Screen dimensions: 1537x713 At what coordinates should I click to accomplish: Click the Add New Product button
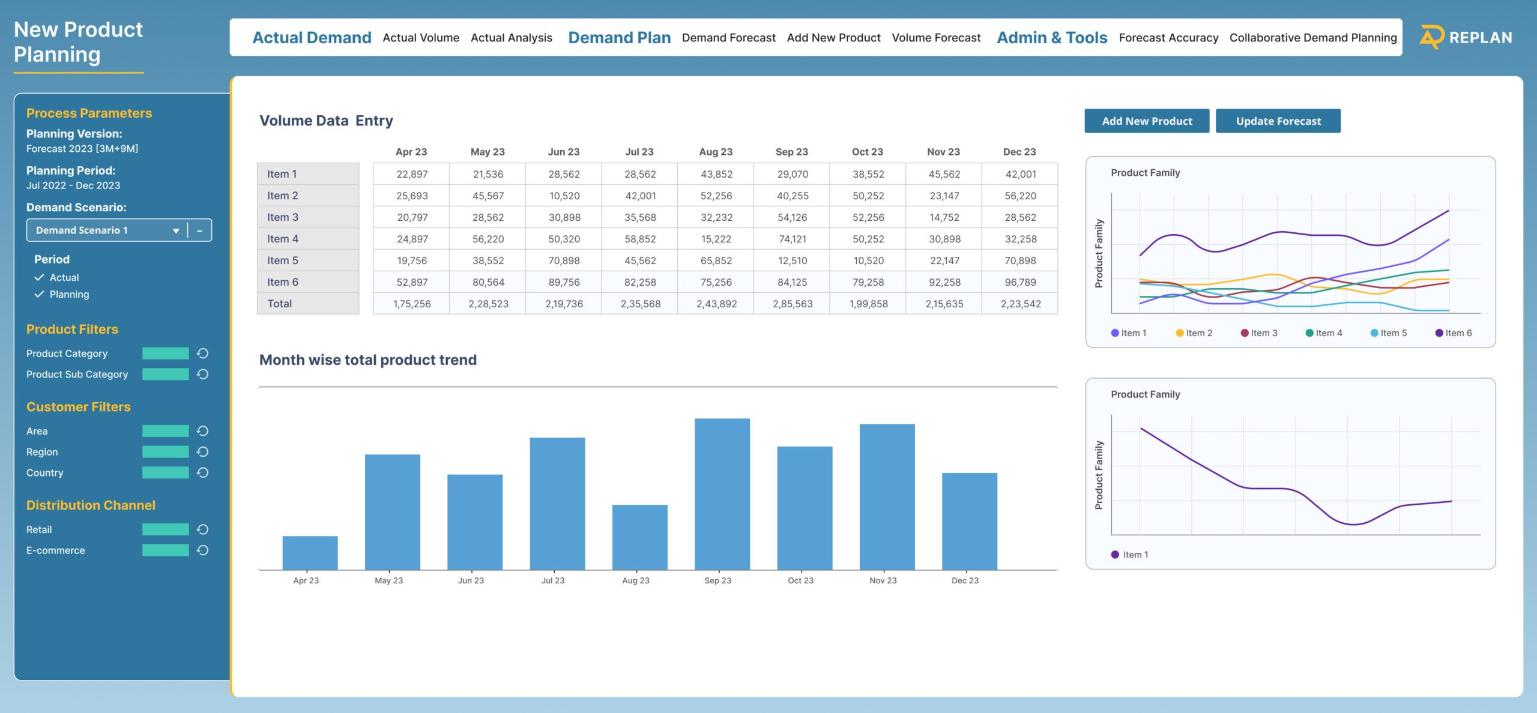[x=1146, y=121]
